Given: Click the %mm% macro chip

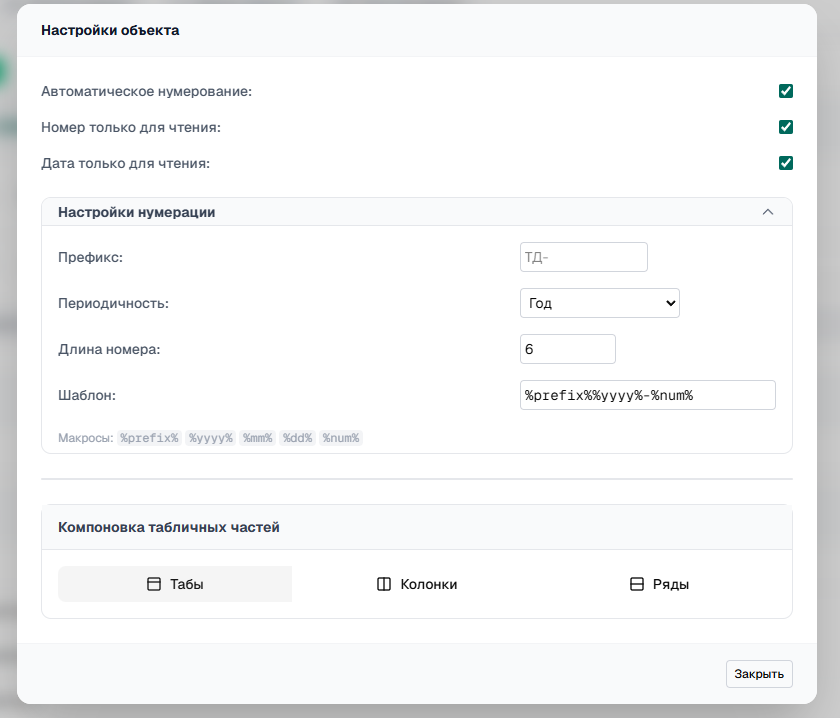Looking at the screenshot, I should pos(258,438).
